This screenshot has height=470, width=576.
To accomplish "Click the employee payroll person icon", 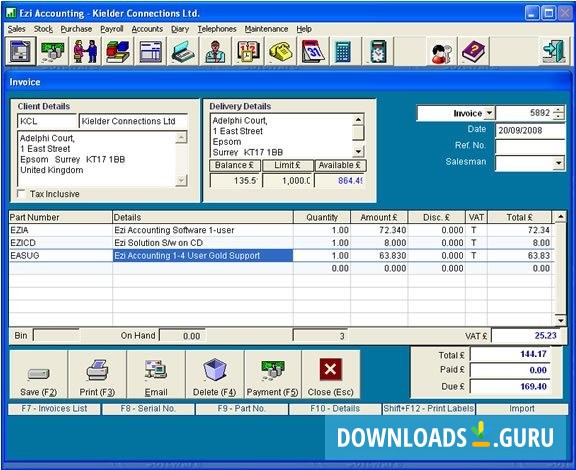I will [x=215, y=51].
